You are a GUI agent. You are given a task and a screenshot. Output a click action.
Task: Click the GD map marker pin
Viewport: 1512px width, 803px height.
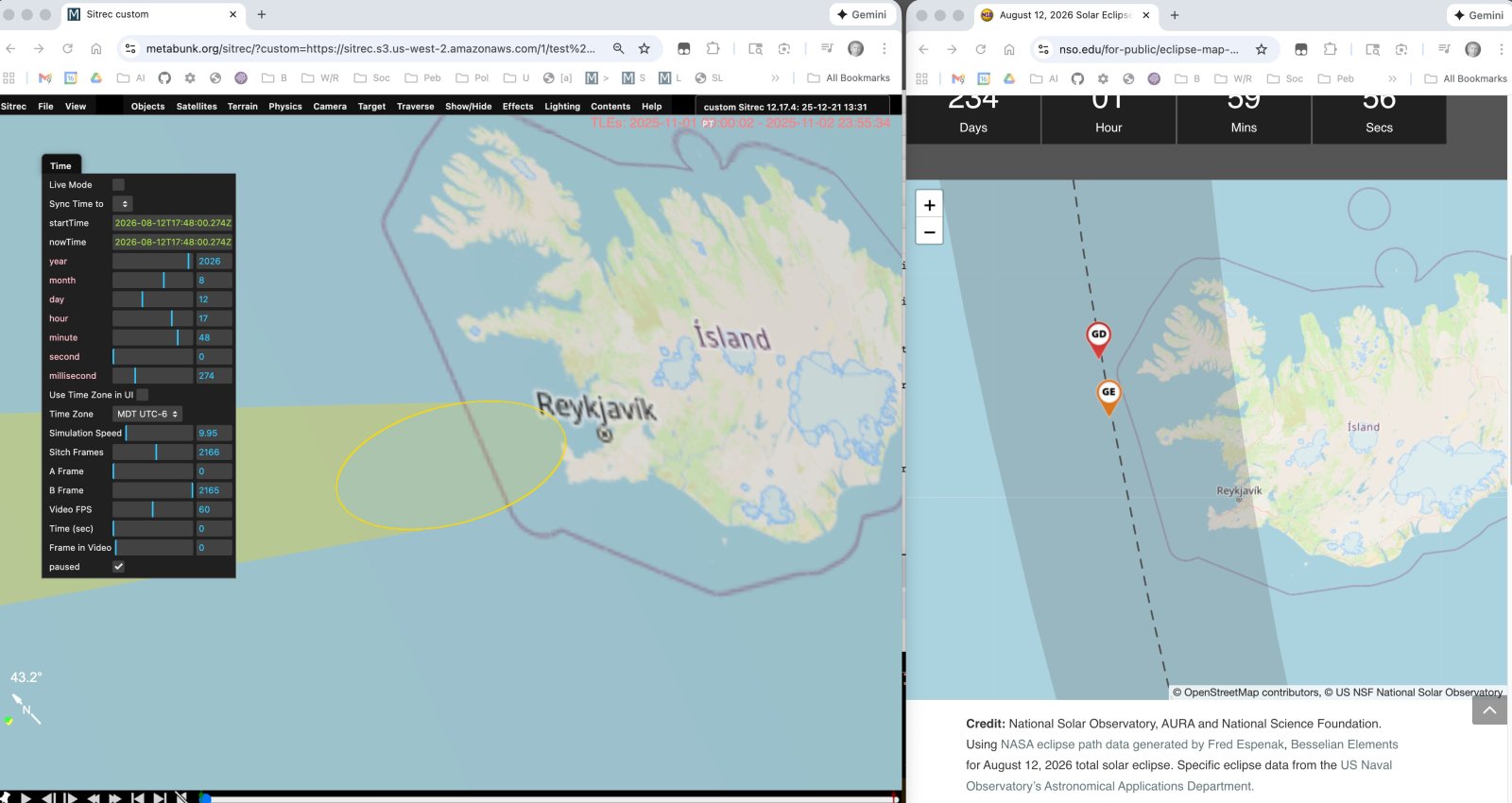click(x=1098, y=337)
